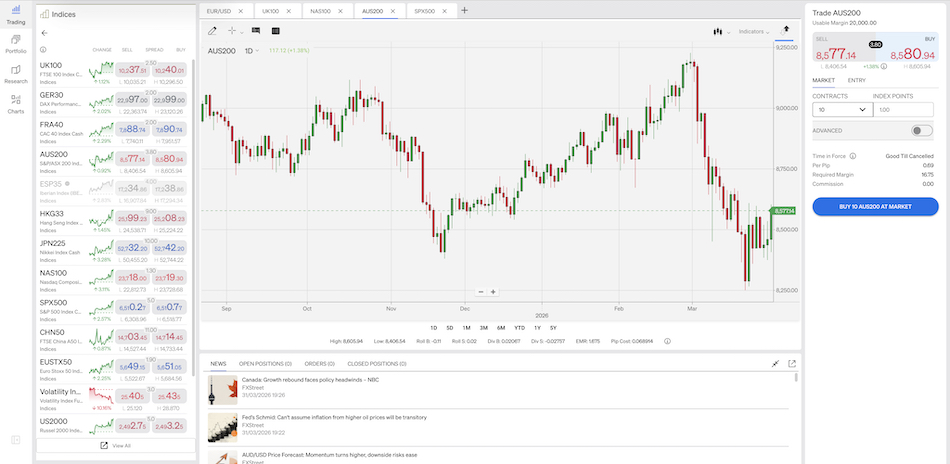
Task: Switch to the Entry order tab
Action: [856, 80]
